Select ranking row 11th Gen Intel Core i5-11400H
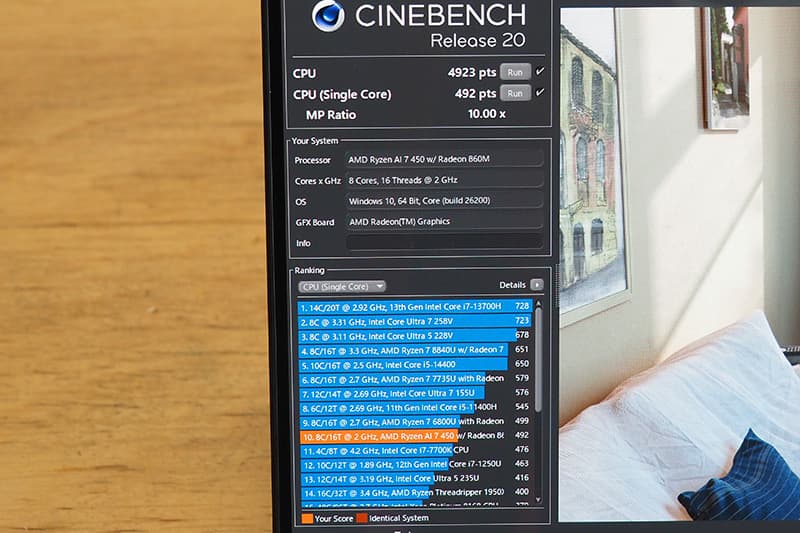 tap(415, 408)
